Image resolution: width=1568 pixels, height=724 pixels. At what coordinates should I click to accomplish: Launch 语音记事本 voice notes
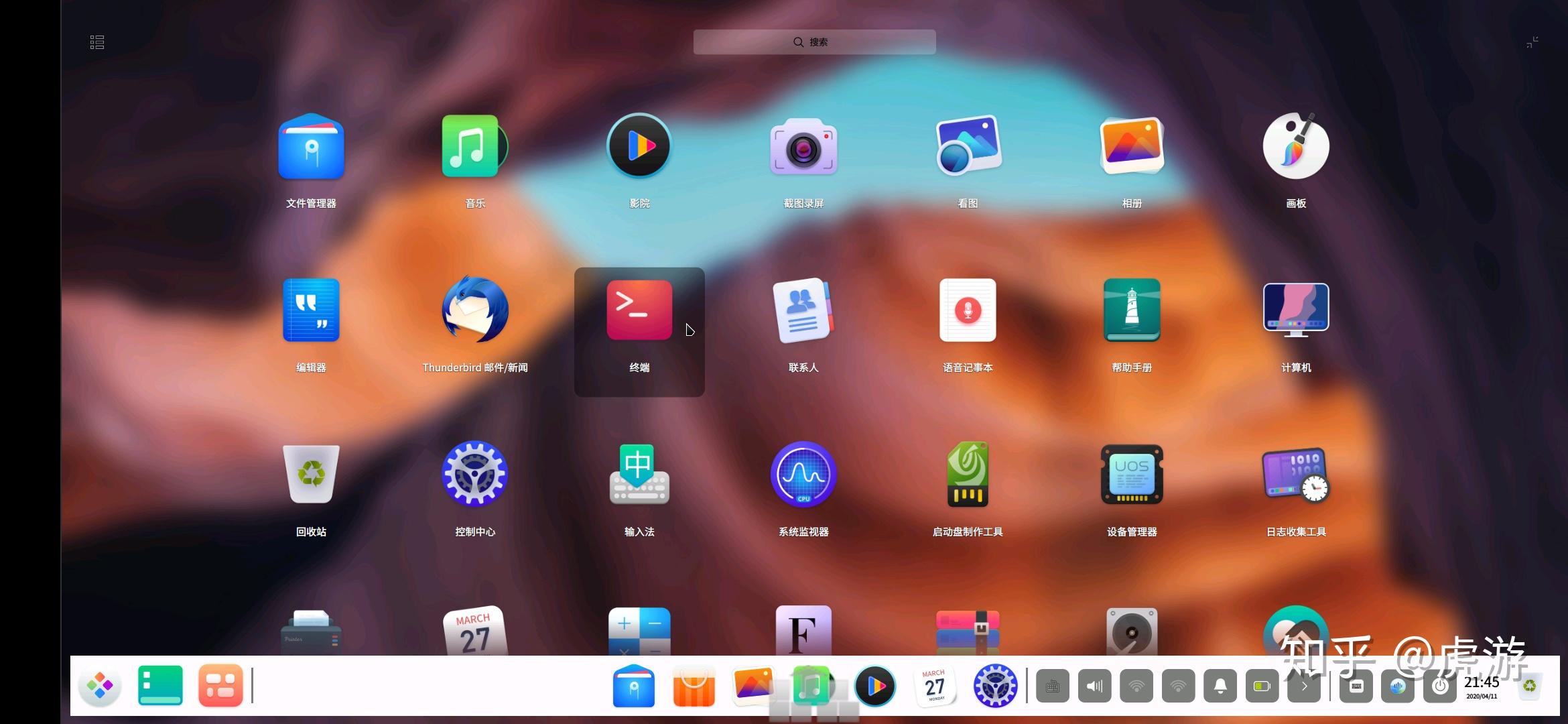(968, 311)
